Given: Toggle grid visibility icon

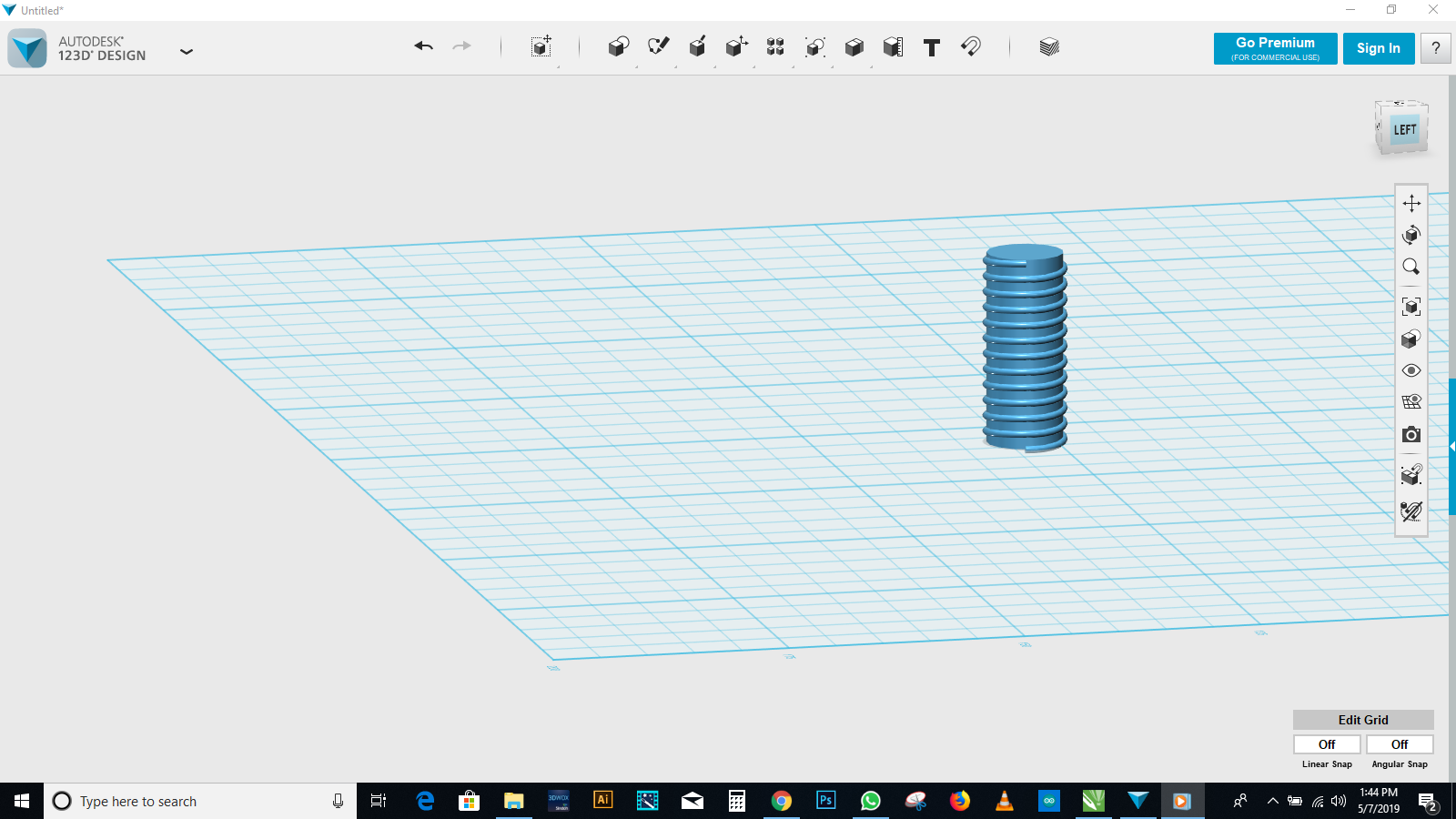Looking at the screenshot, I should 1411,401.
